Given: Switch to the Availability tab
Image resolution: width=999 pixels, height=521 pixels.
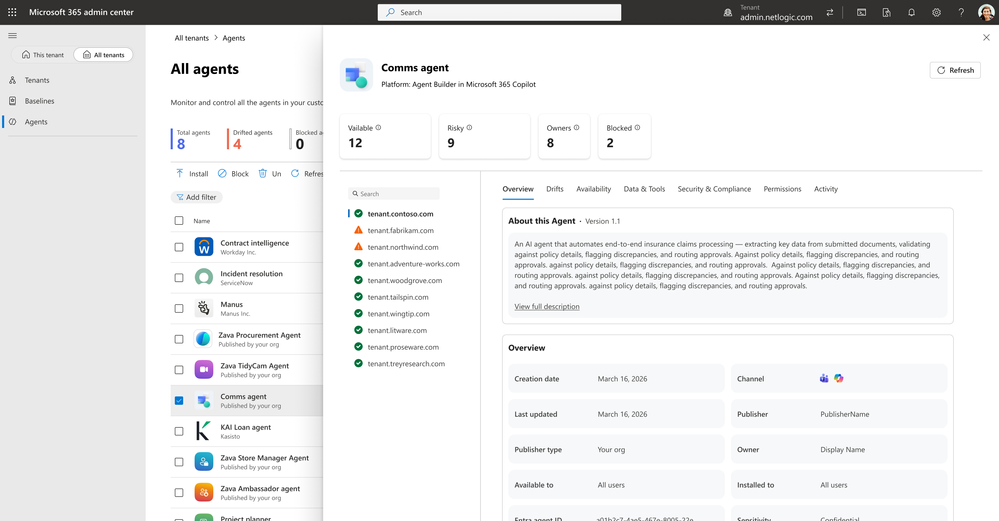Looking at the screenshot, I should [593, 189].
